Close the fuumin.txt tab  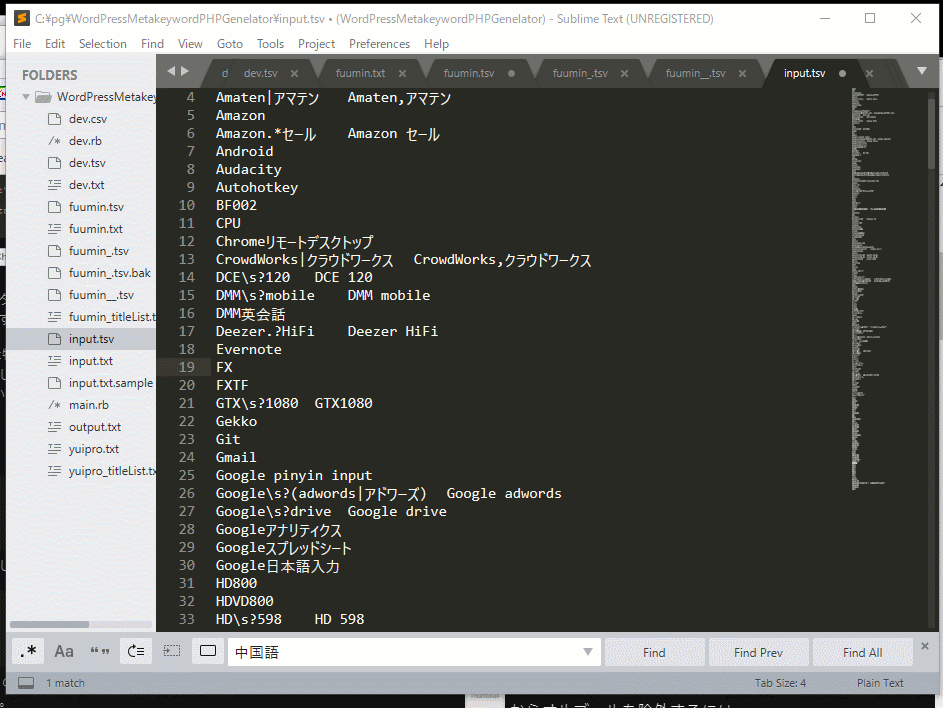point(402,73)
